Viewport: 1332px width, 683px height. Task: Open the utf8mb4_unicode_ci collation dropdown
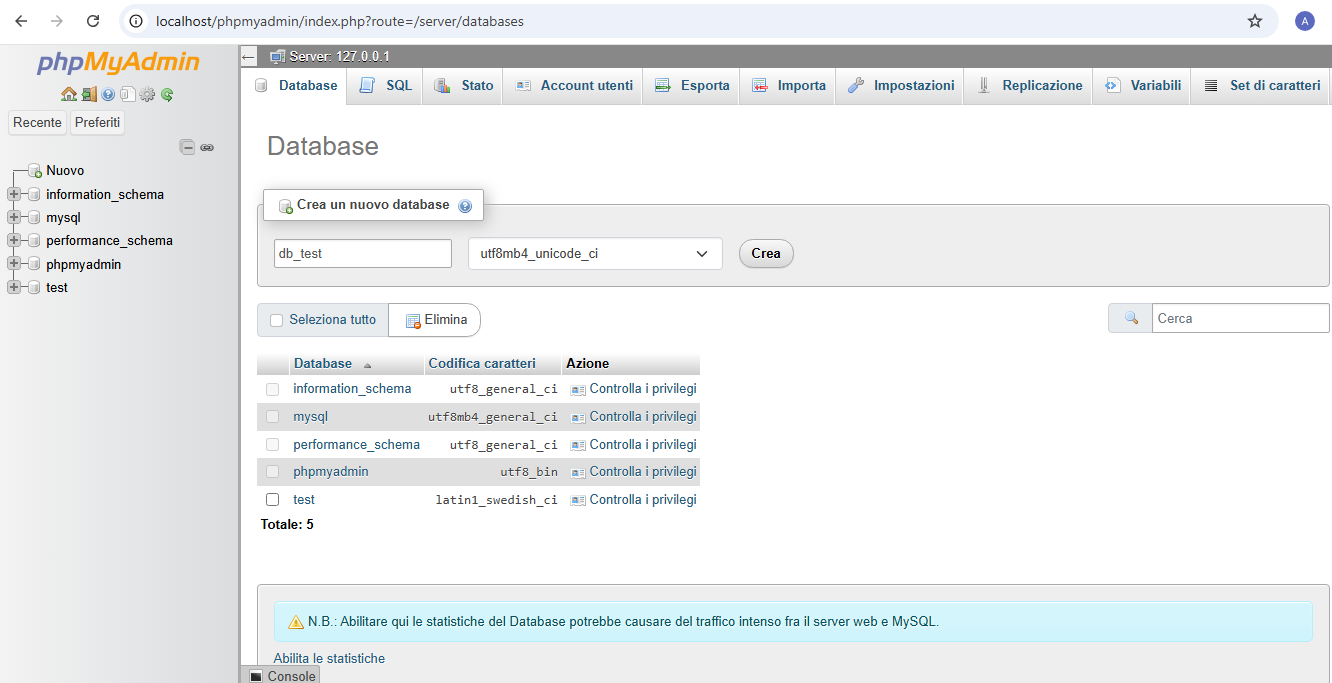click(595, 254)
